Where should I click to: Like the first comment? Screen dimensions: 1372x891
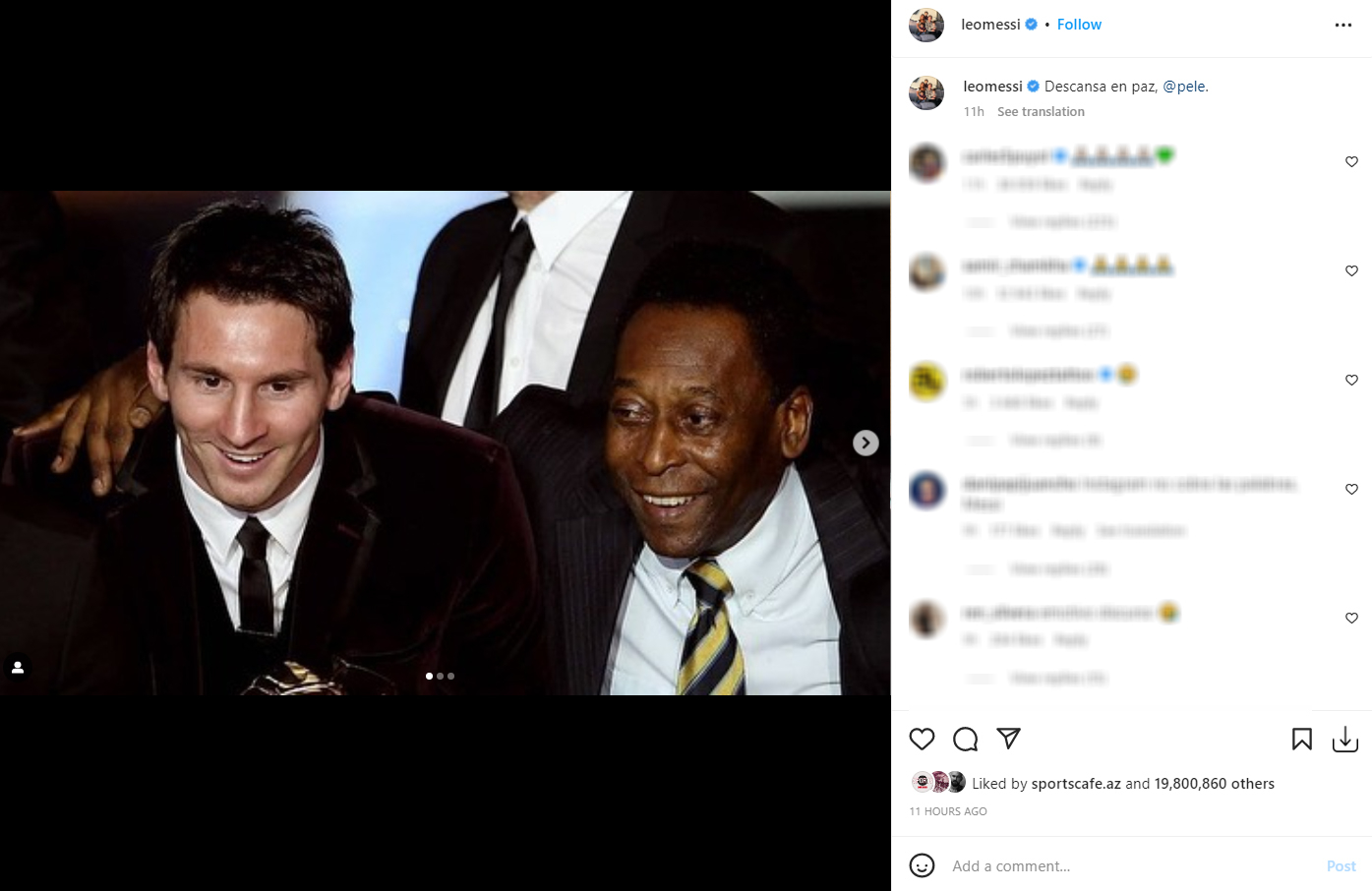tap(1351, 161)
